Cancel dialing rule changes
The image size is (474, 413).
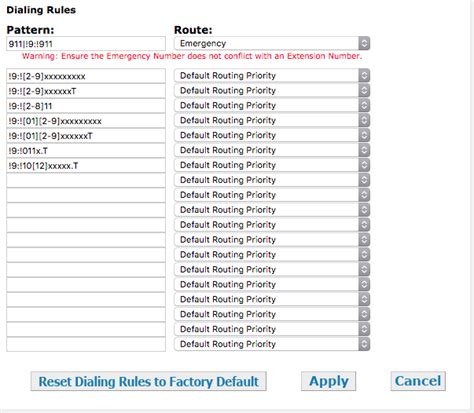pos(418,381)
